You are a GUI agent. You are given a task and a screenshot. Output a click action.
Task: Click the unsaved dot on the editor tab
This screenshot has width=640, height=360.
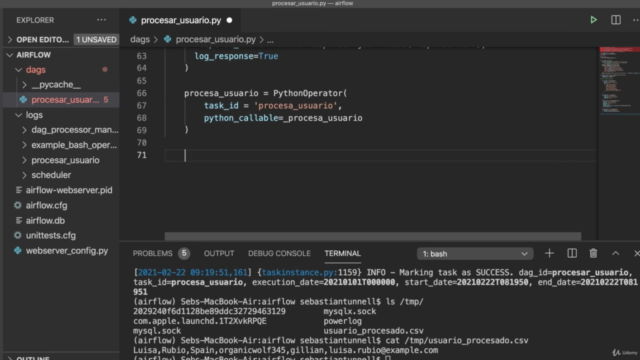(229, 20)
